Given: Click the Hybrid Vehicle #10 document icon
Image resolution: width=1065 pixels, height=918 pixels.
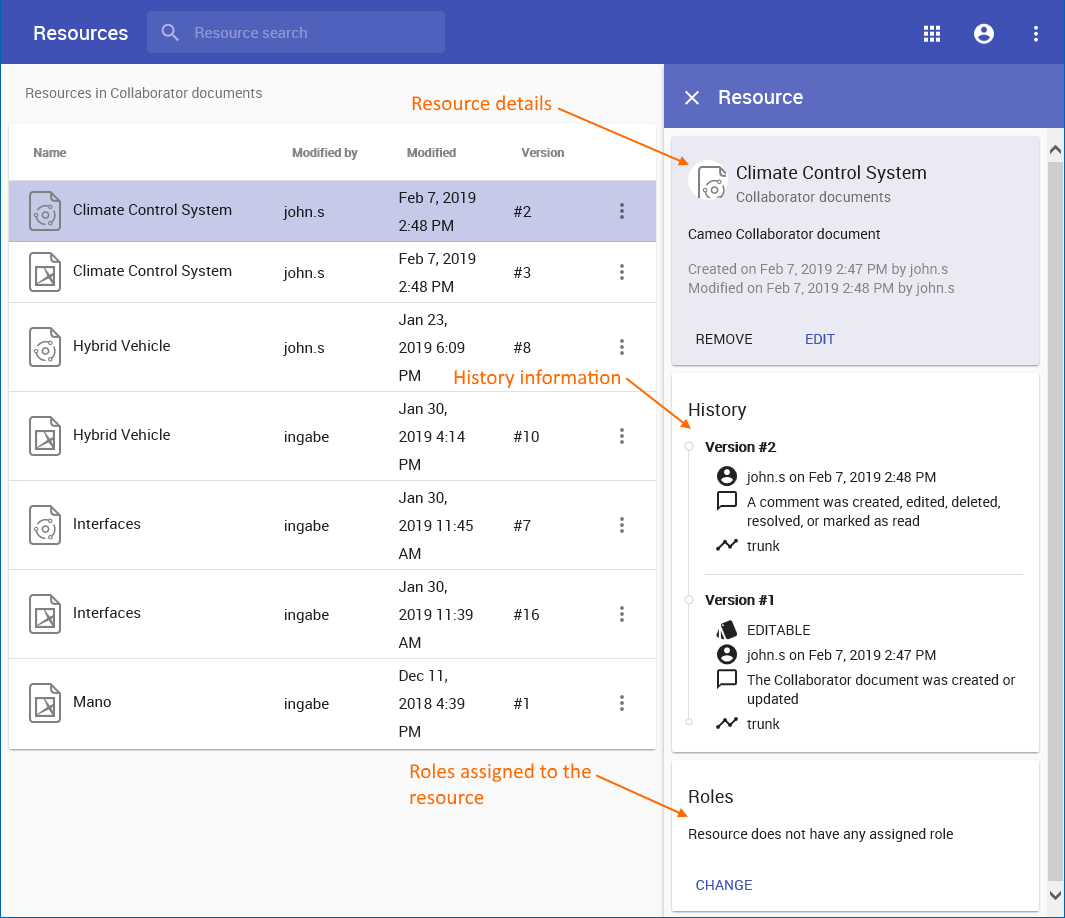Looking at the screenshot, I should pyautogui.click(x=45, y=436).
